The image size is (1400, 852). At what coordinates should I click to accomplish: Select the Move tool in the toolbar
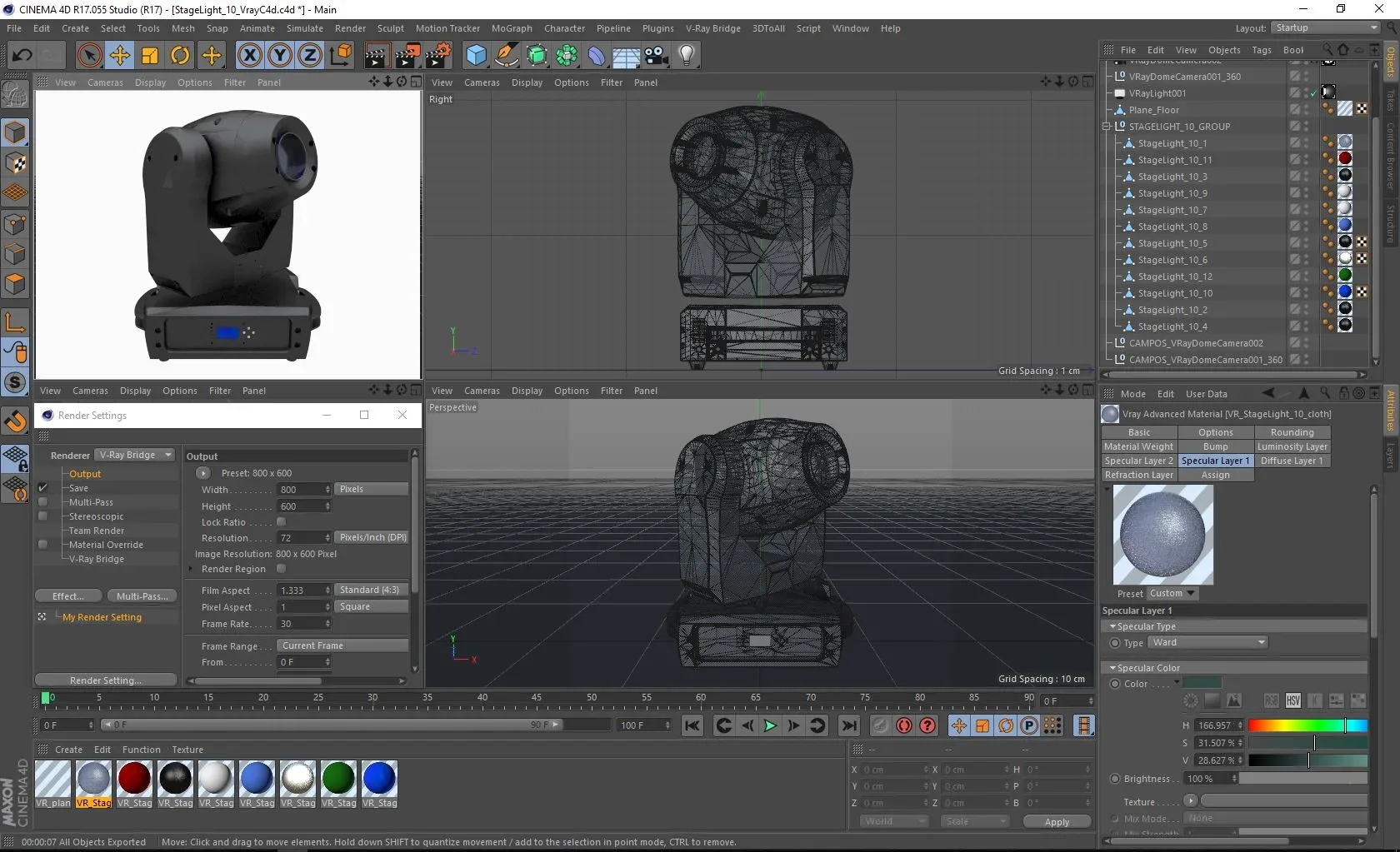click(120, 56)
